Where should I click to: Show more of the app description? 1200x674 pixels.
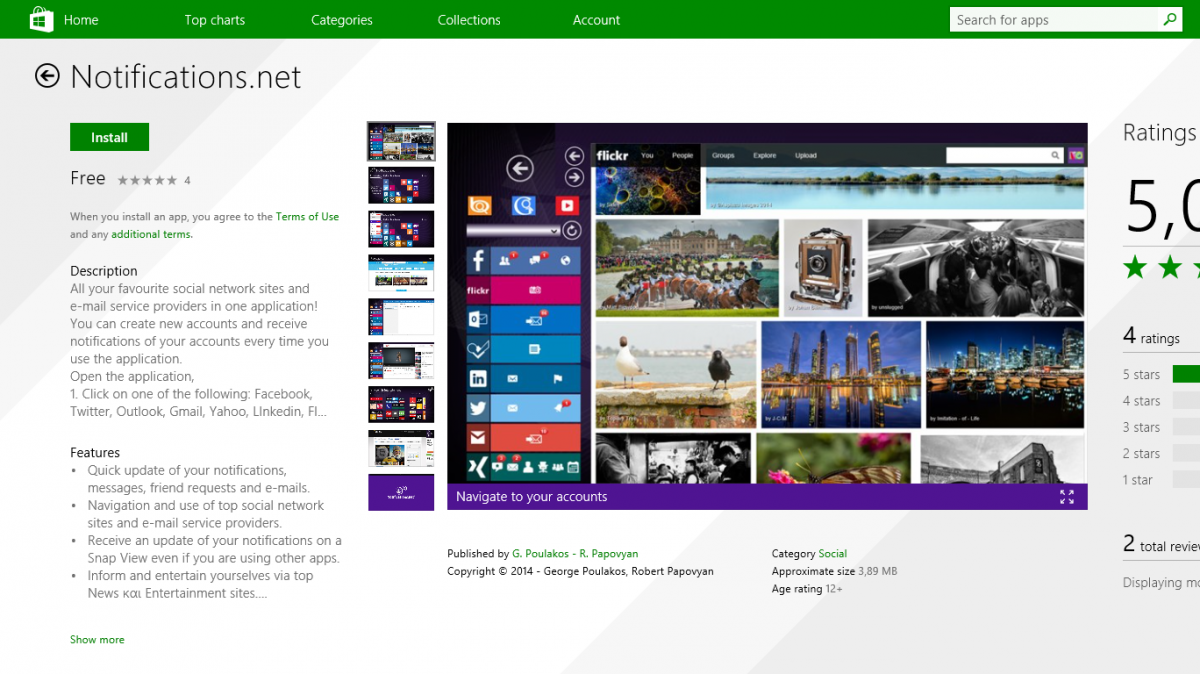pyautogui.click(x=97, y=639)
